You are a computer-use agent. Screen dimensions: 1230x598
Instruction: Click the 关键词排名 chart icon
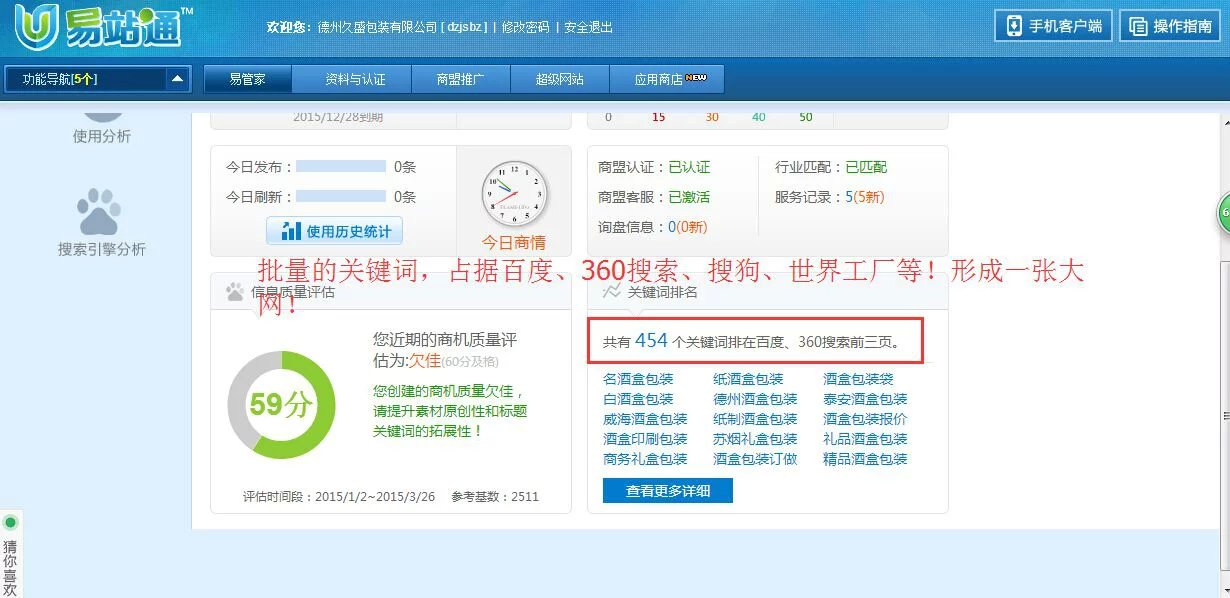(x=612, y=292)
